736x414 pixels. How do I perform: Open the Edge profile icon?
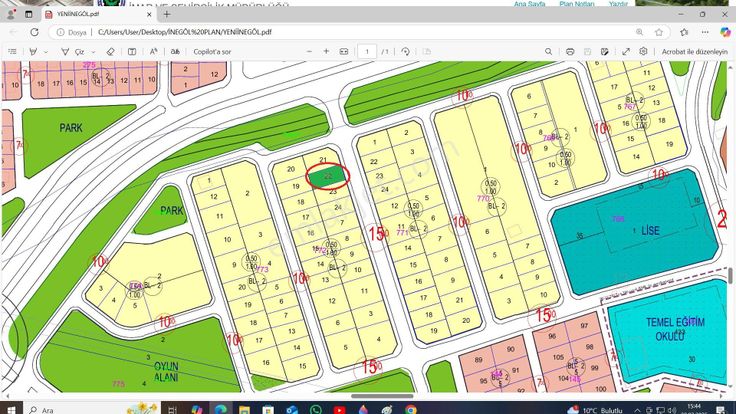(11, 15)
